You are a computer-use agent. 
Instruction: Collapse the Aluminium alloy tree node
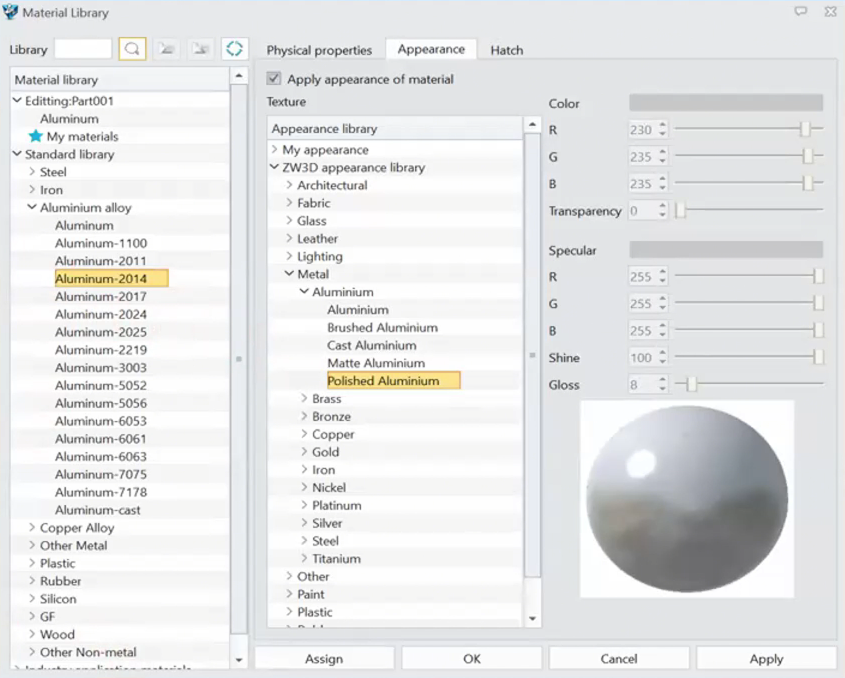[32, 208]
